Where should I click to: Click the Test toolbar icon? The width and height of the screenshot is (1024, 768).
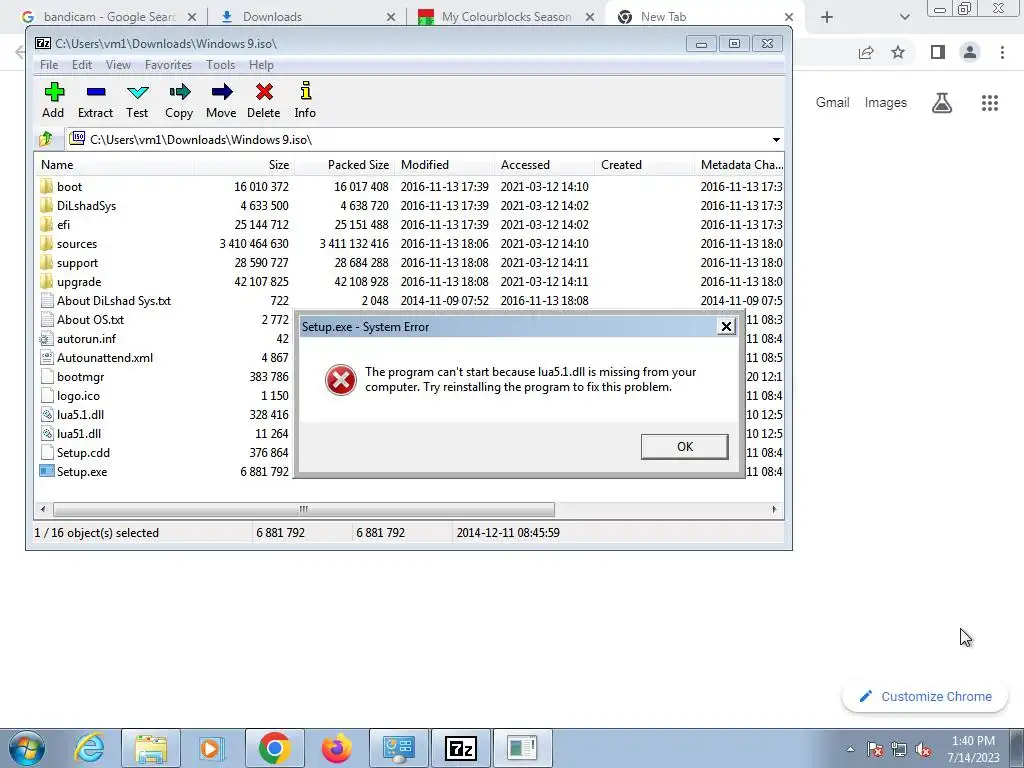tap(137, 101)
